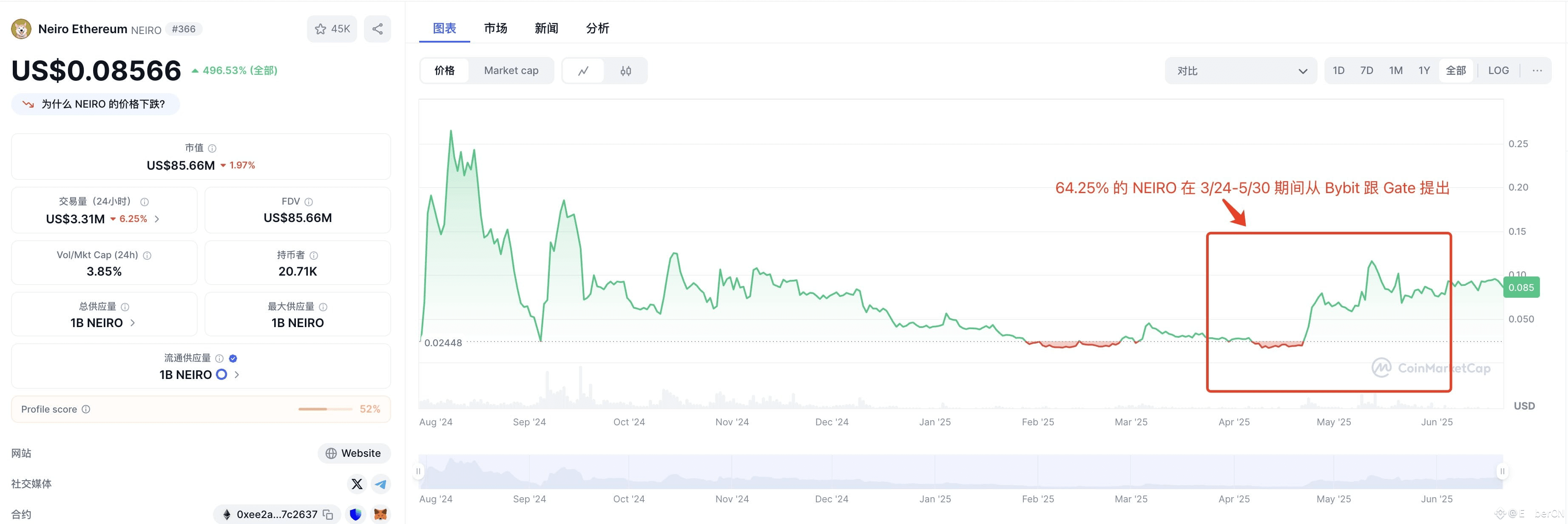Select the line chart type

(583, 71)
